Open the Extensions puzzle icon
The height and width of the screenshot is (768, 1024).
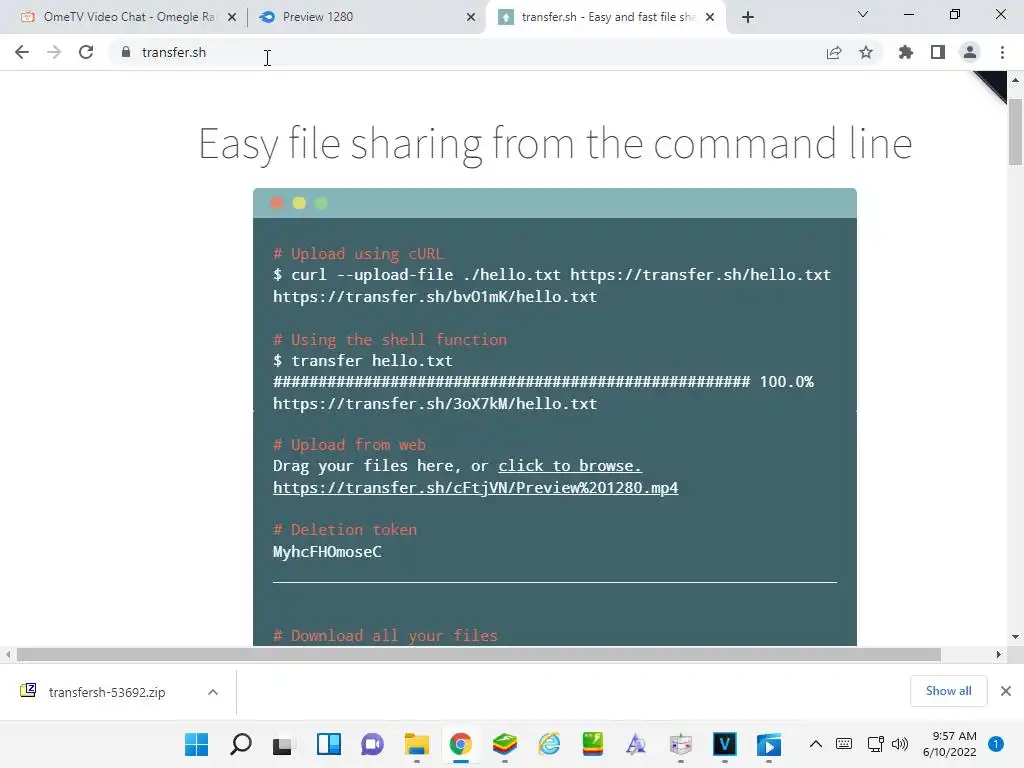click(x=905, y=52)
